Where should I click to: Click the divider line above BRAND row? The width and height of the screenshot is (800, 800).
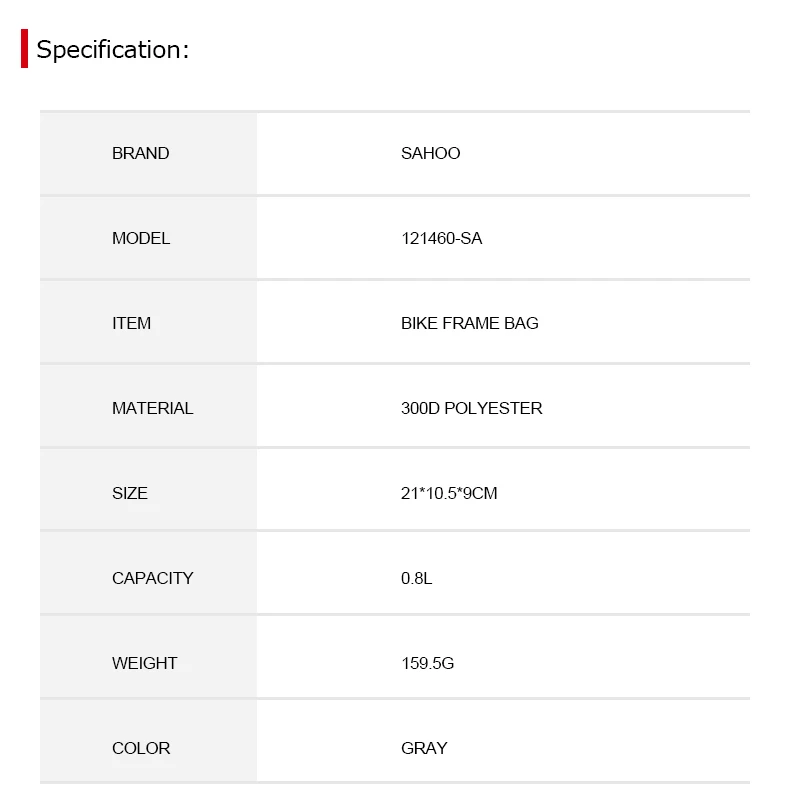click(x=395, y=111)
